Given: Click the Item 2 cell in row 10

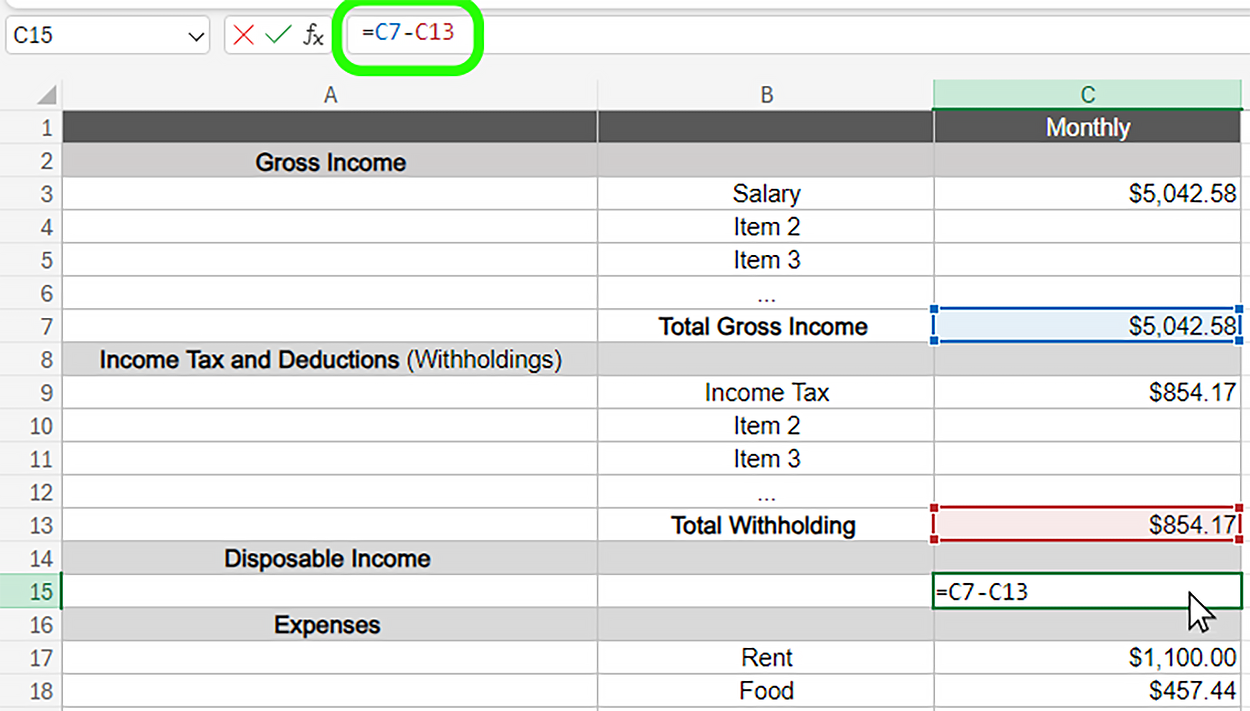Looking at the screenshot, I should tap(766, 426).
